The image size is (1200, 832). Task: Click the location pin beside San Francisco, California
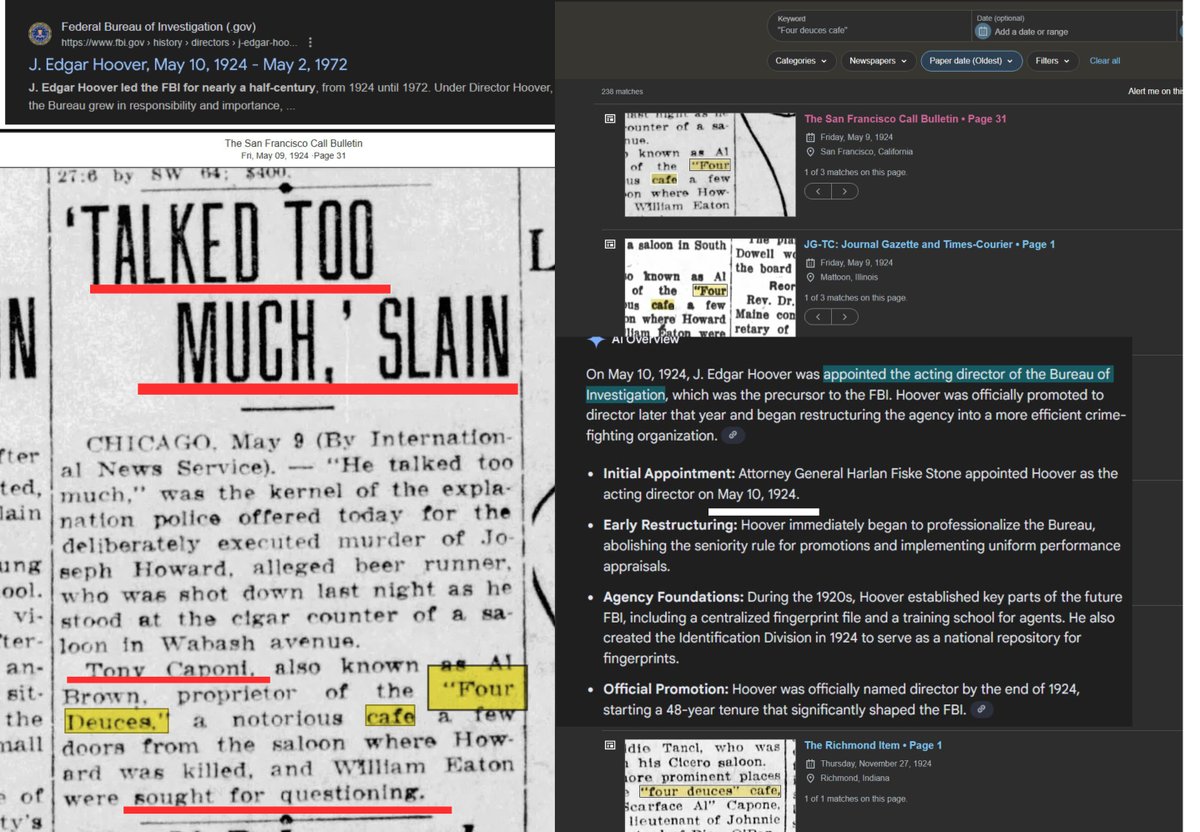[x=810, y=152]
